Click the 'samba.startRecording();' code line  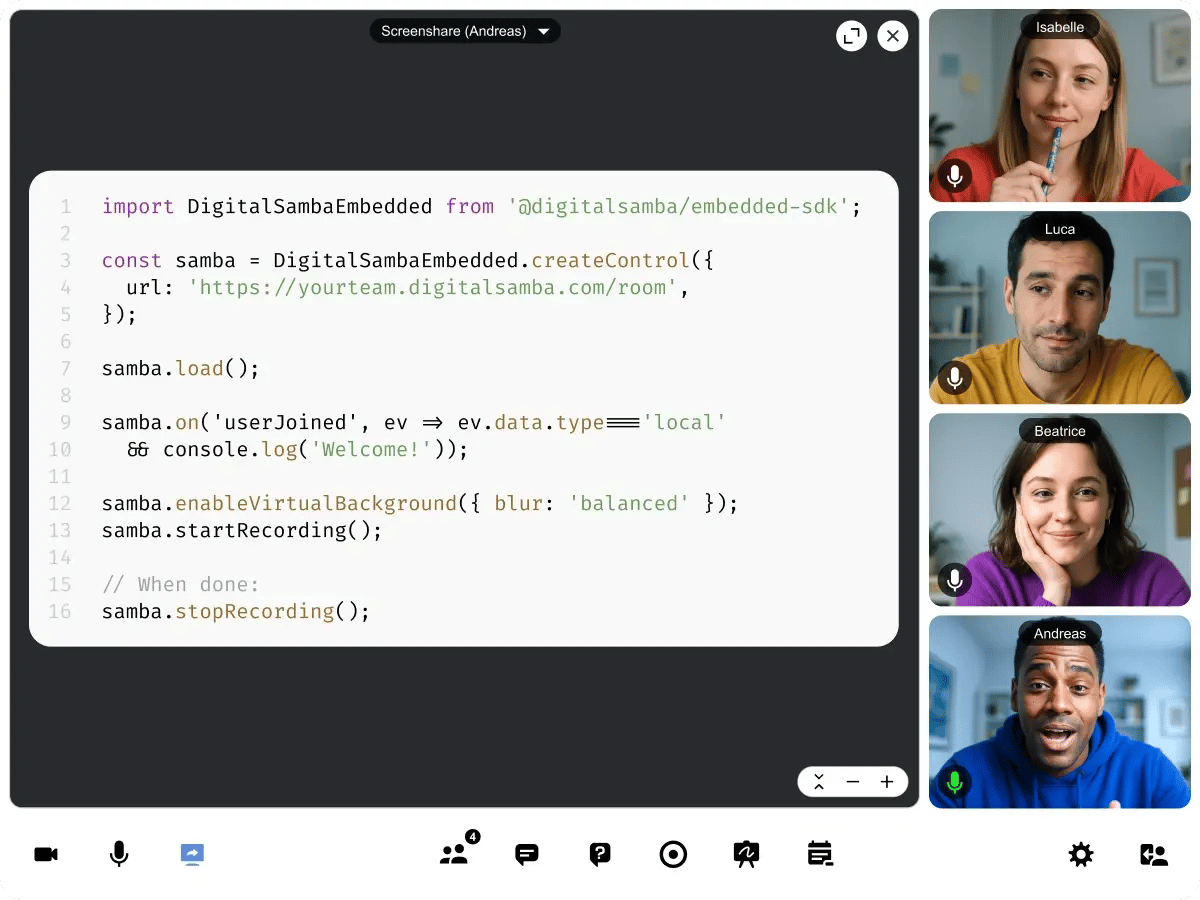coord(242,531)
